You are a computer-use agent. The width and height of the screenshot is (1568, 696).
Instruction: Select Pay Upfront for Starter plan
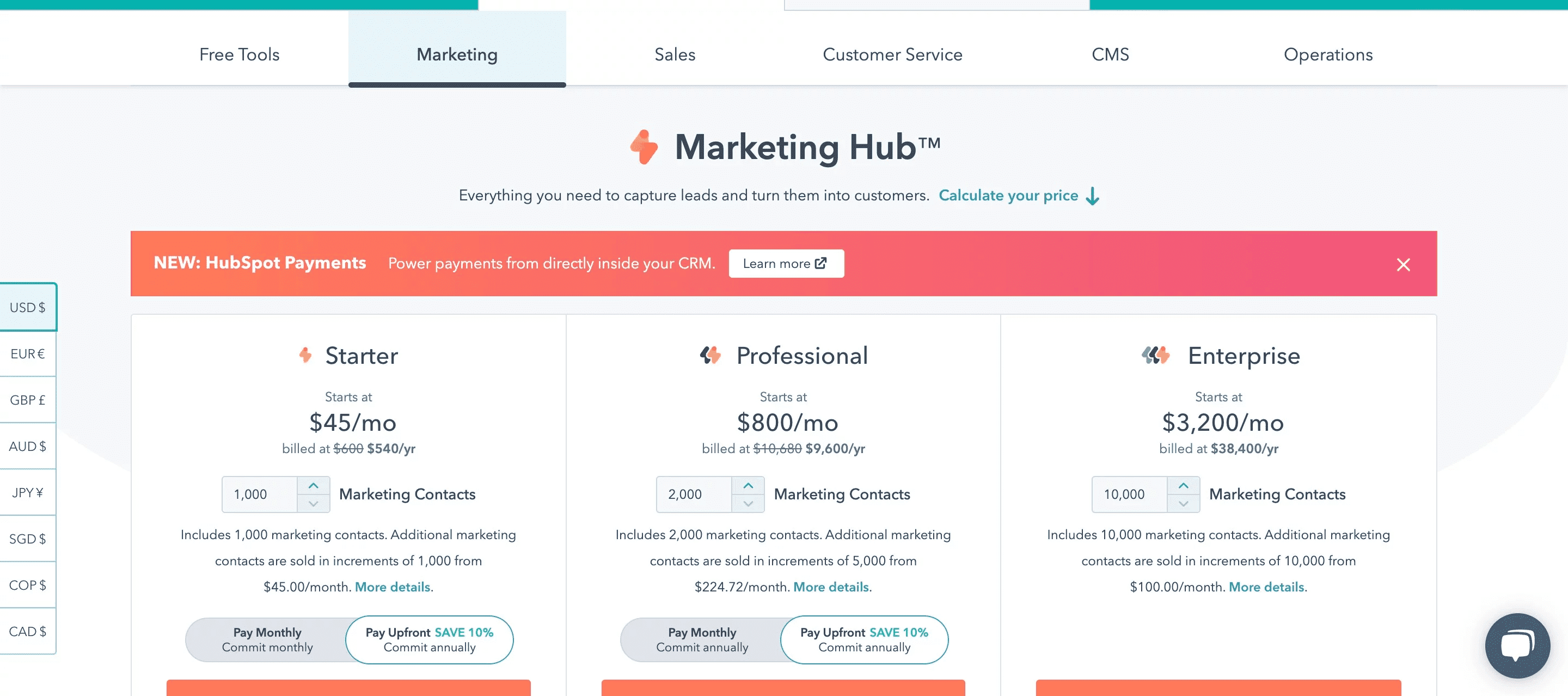click(x=430, y=640)
